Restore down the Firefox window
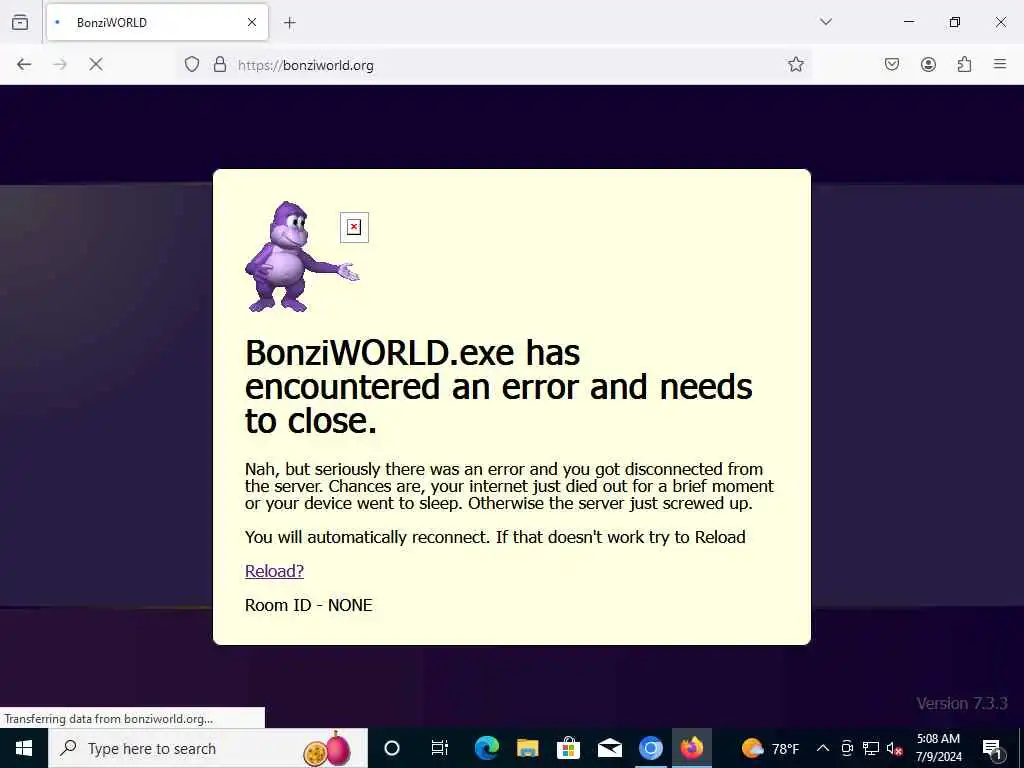The height and width of the screenshot is (768, 1024). (x=955, y=22)
